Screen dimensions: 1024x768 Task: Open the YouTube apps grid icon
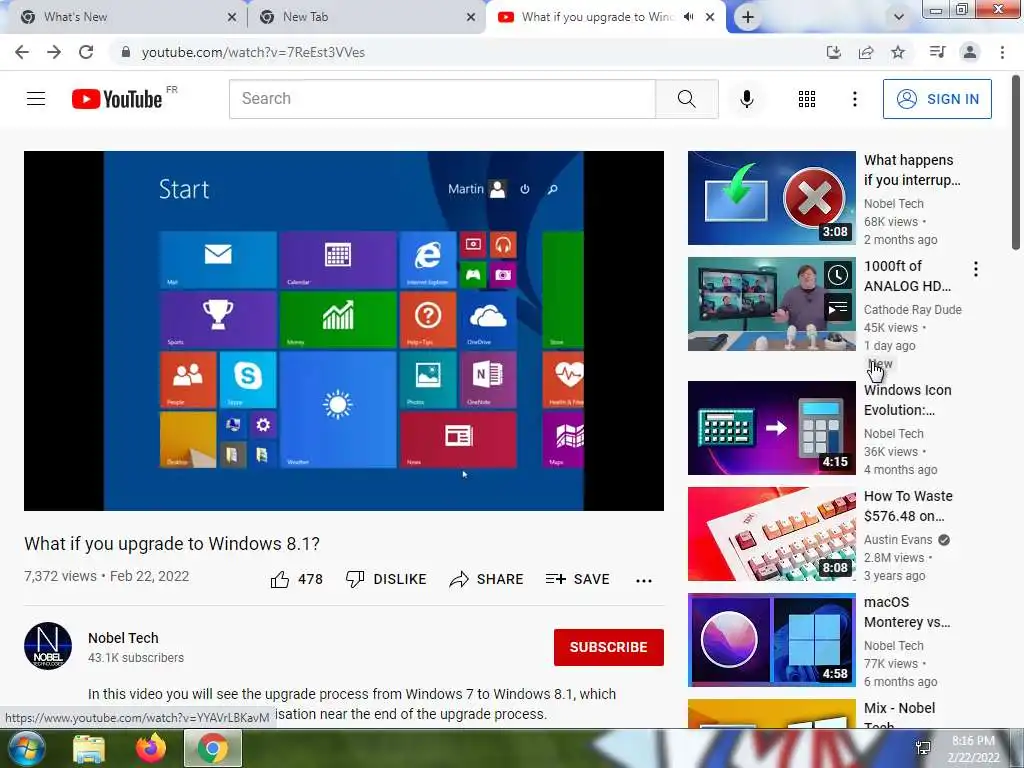pyautogui.click(x=807, y=99)
